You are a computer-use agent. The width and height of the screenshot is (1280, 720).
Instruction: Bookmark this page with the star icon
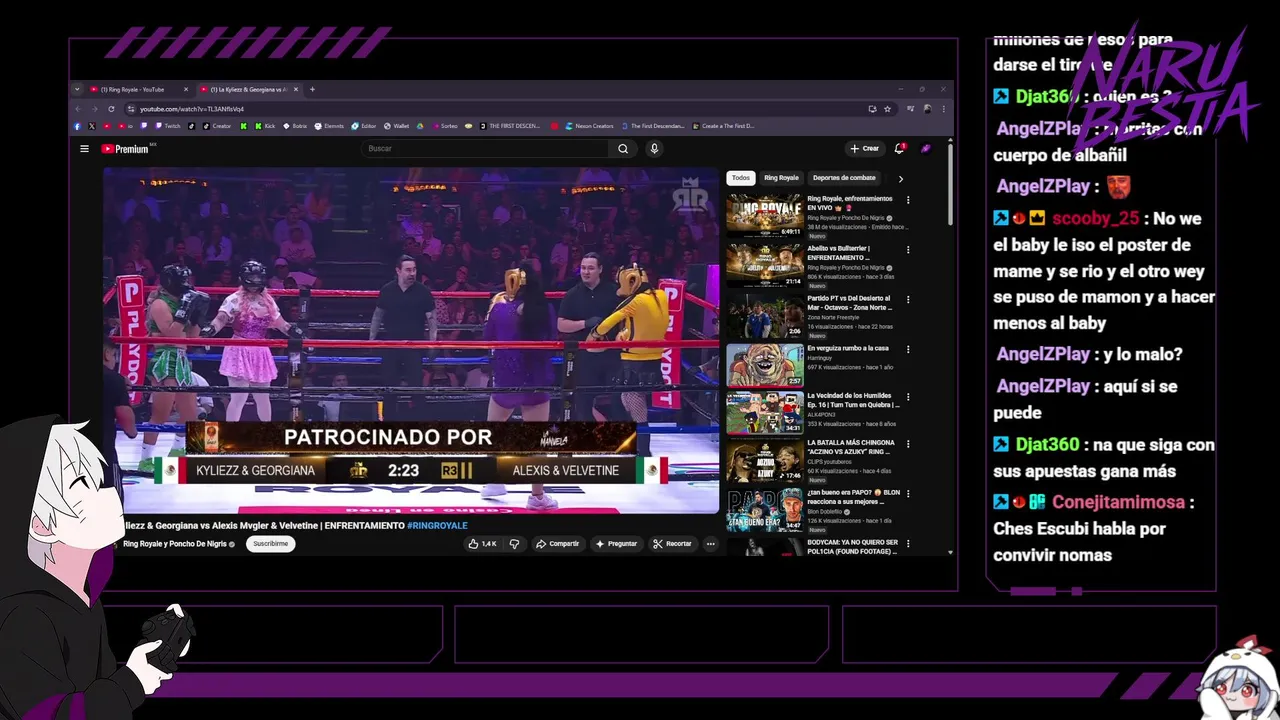click(x=887, y=109)
